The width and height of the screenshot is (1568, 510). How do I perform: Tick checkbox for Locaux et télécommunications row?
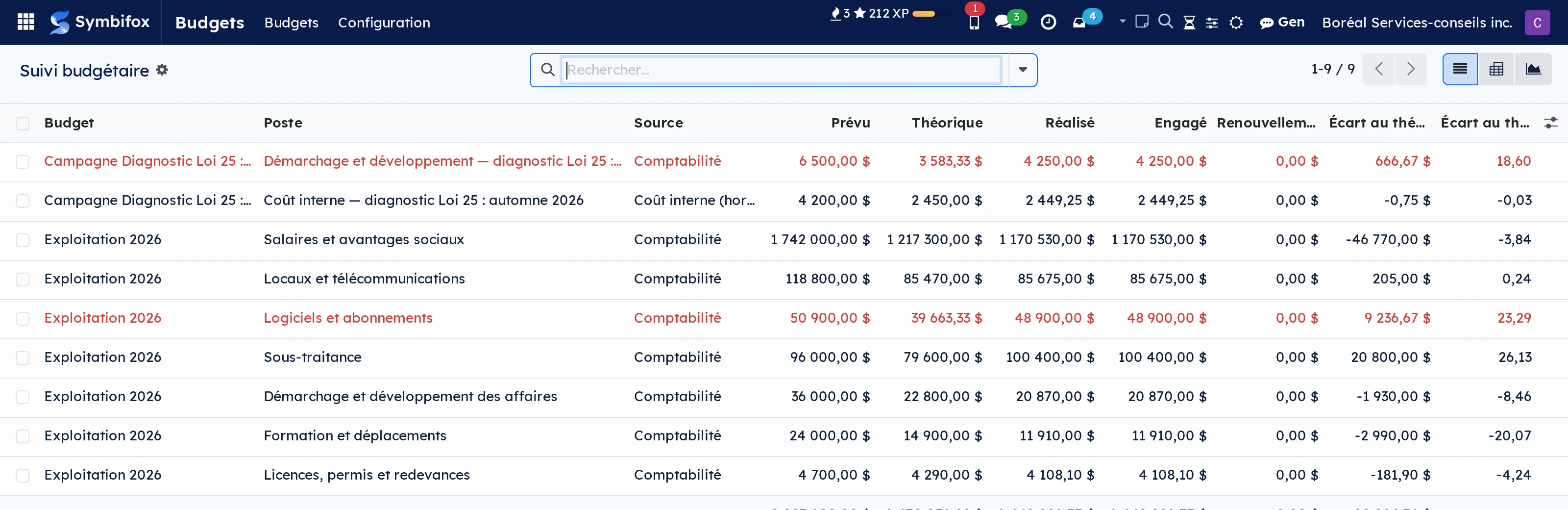click(x=23, y=279)
